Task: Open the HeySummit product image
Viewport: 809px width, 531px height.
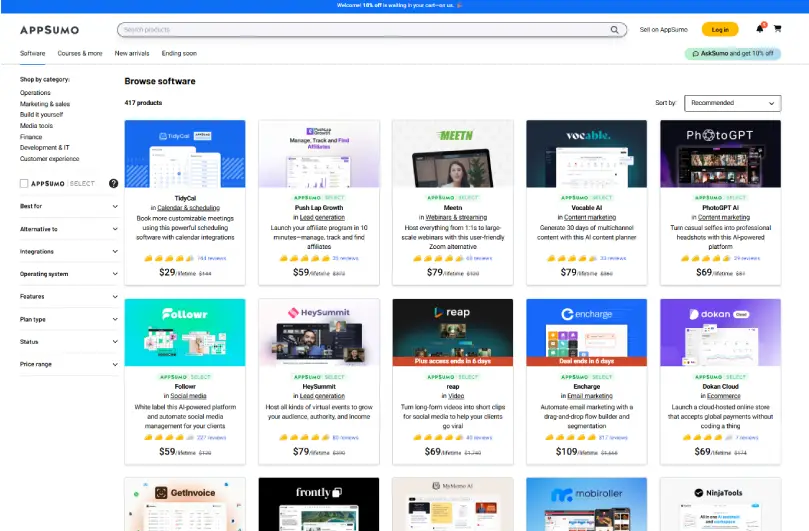Action: (x=319, y=332)
